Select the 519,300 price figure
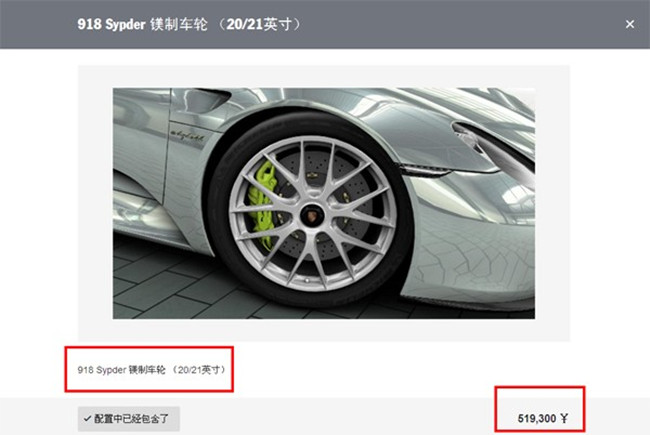 pos(537,418)
